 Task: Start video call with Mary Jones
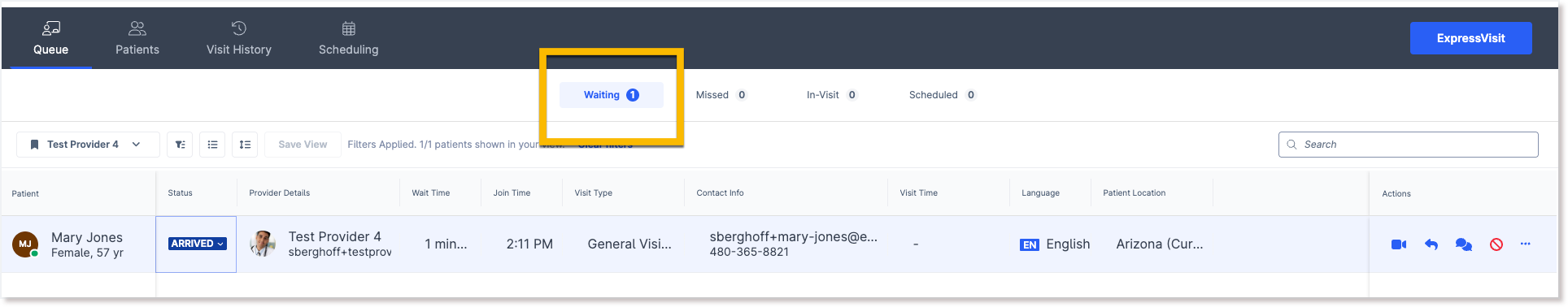pos(1399,244)
